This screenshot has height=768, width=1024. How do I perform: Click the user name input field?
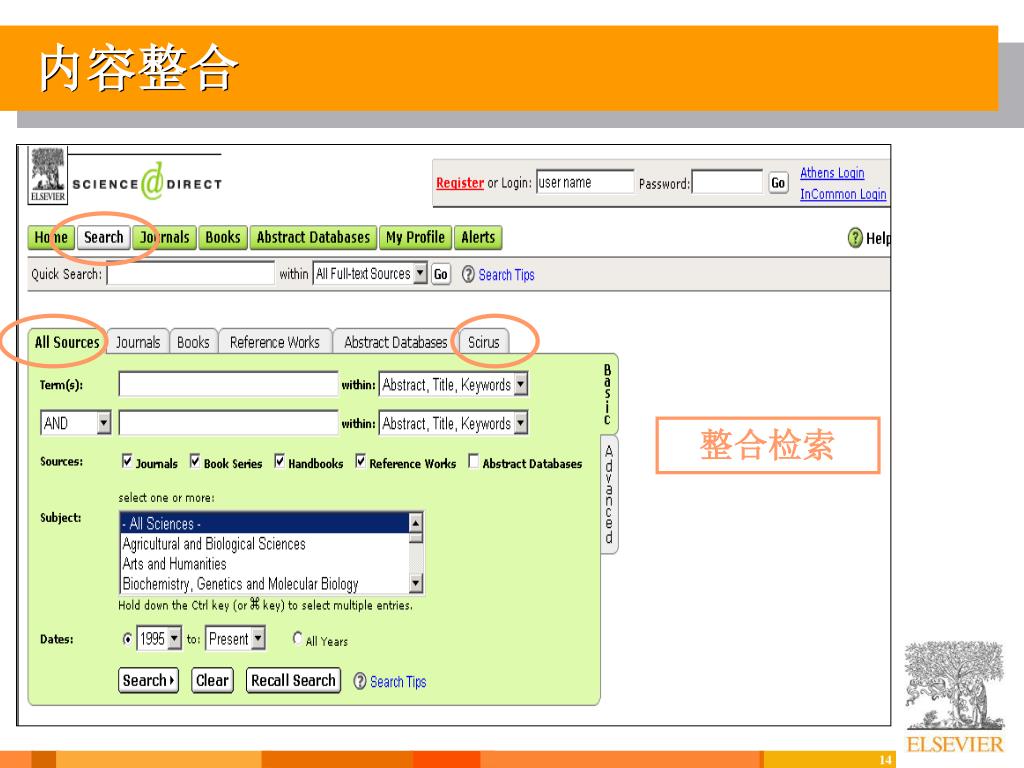(x=584, y=182)
